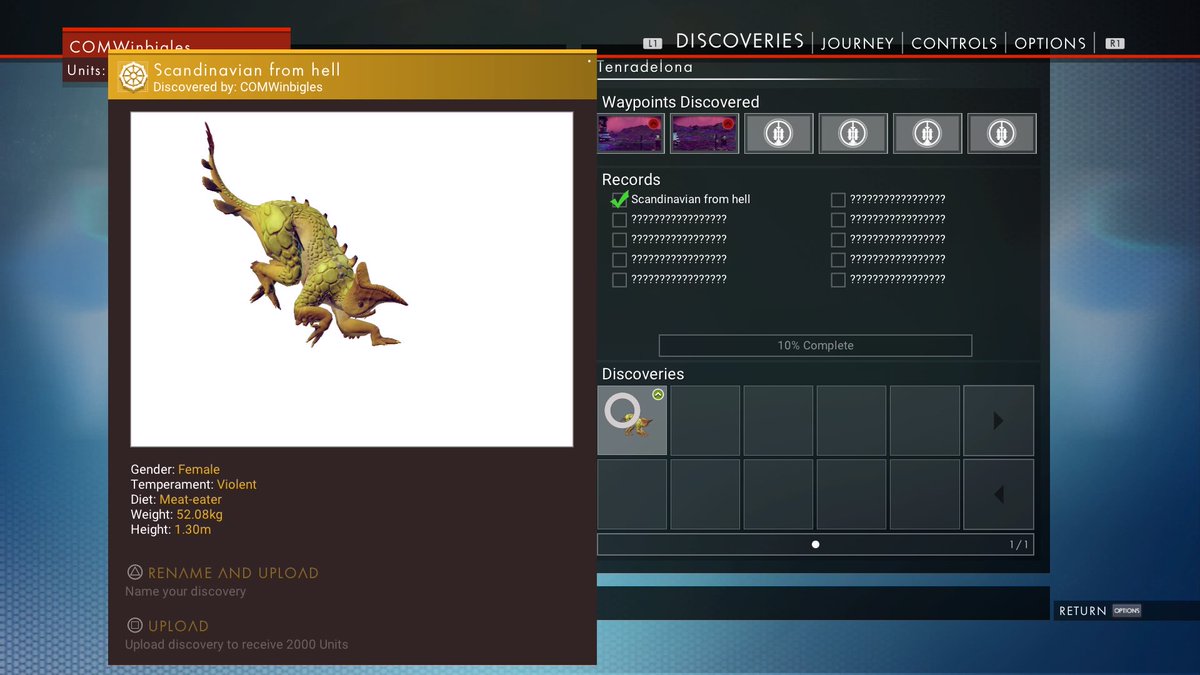Toggle the third left-column unknown record checkbox

pyautogui.click(x=619, y=240)
